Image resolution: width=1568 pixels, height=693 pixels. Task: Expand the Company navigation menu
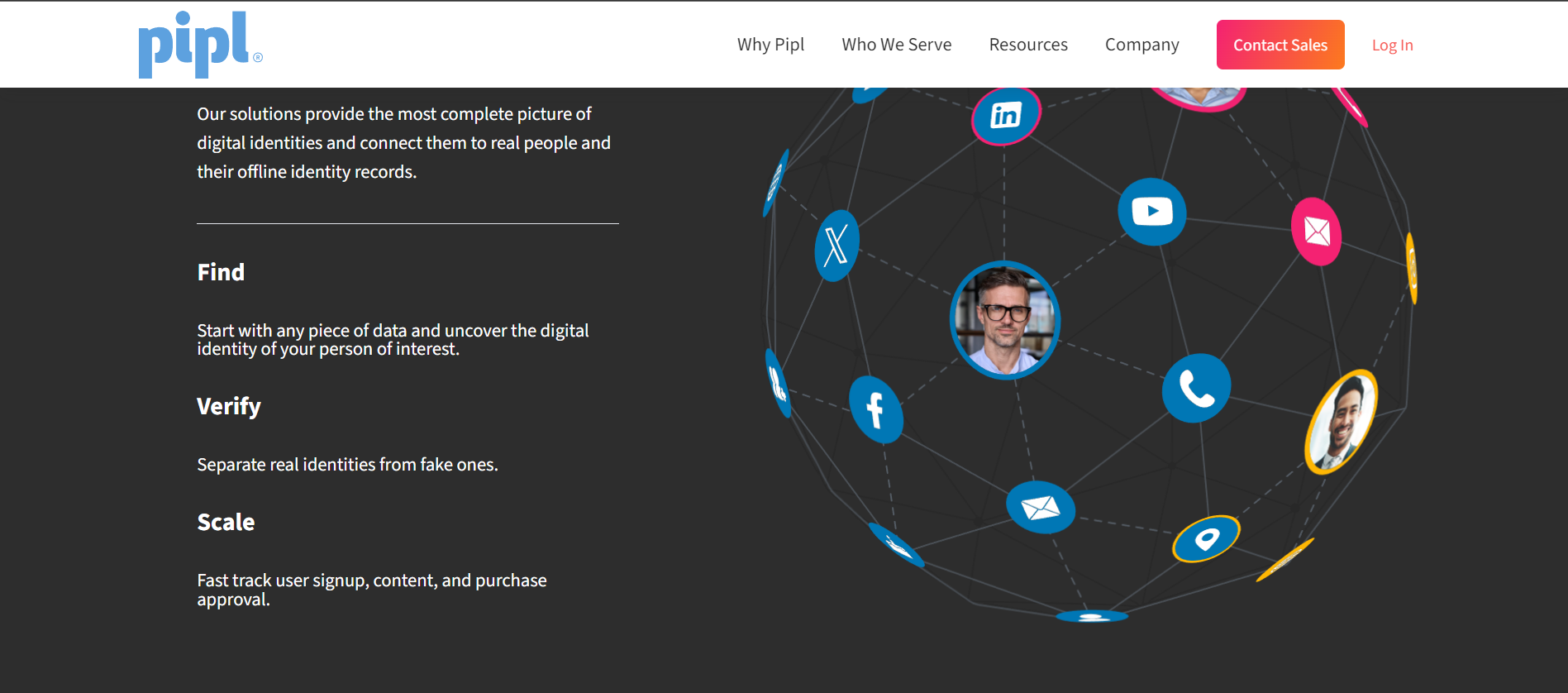point(1141,45)
